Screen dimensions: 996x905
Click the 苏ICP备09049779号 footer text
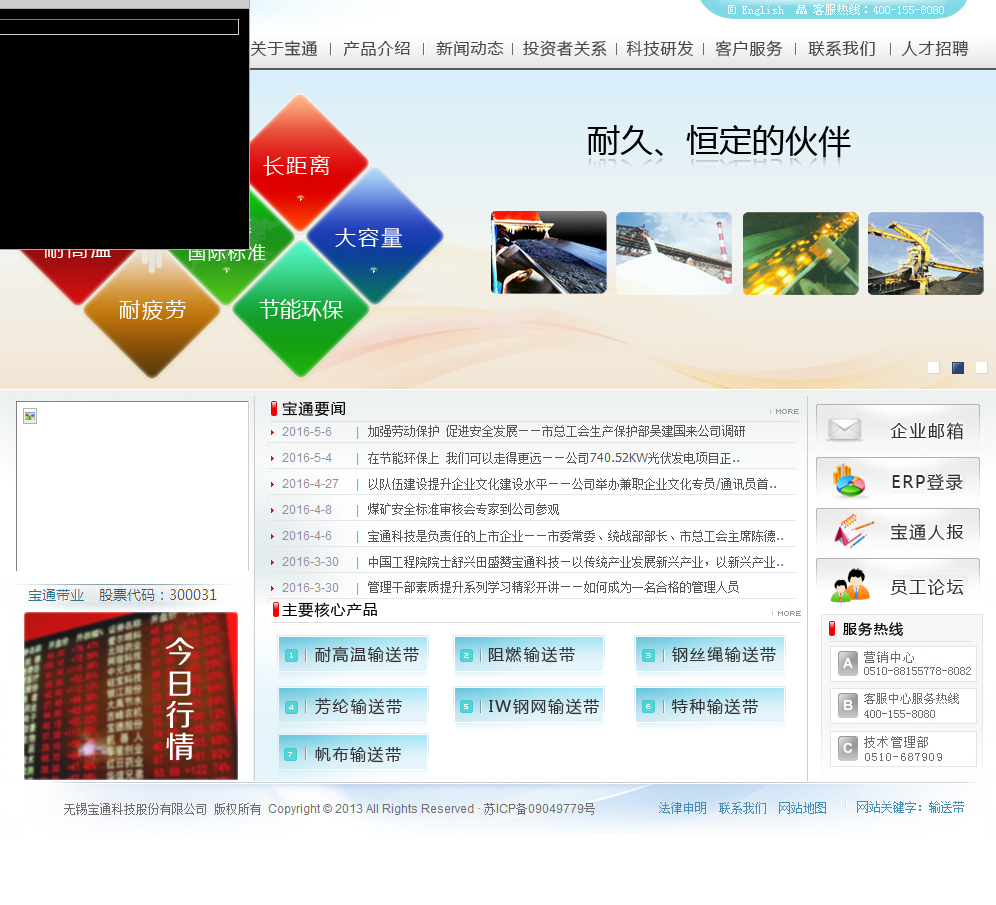(x=539, y=808)
